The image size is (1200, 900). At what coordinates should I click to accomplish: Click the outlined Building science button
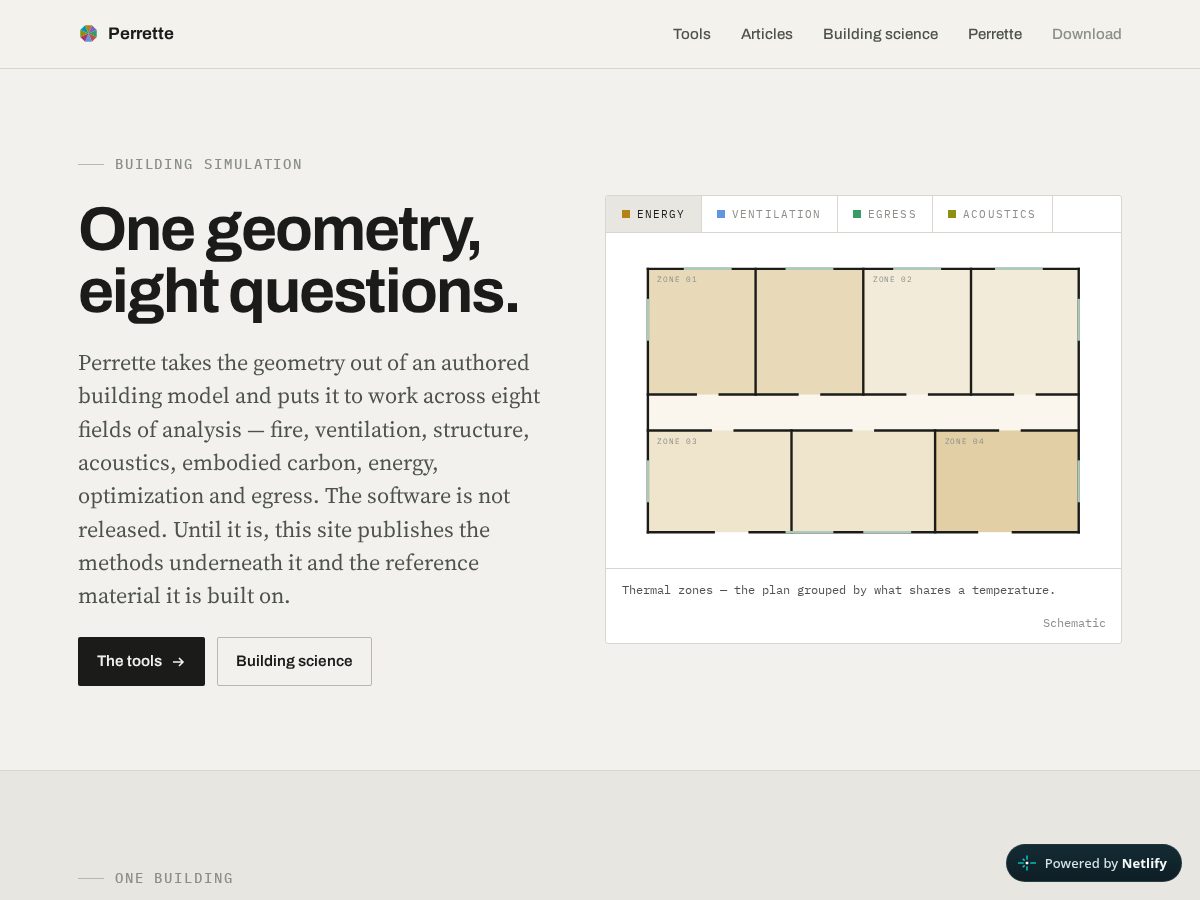coord(294,661)
